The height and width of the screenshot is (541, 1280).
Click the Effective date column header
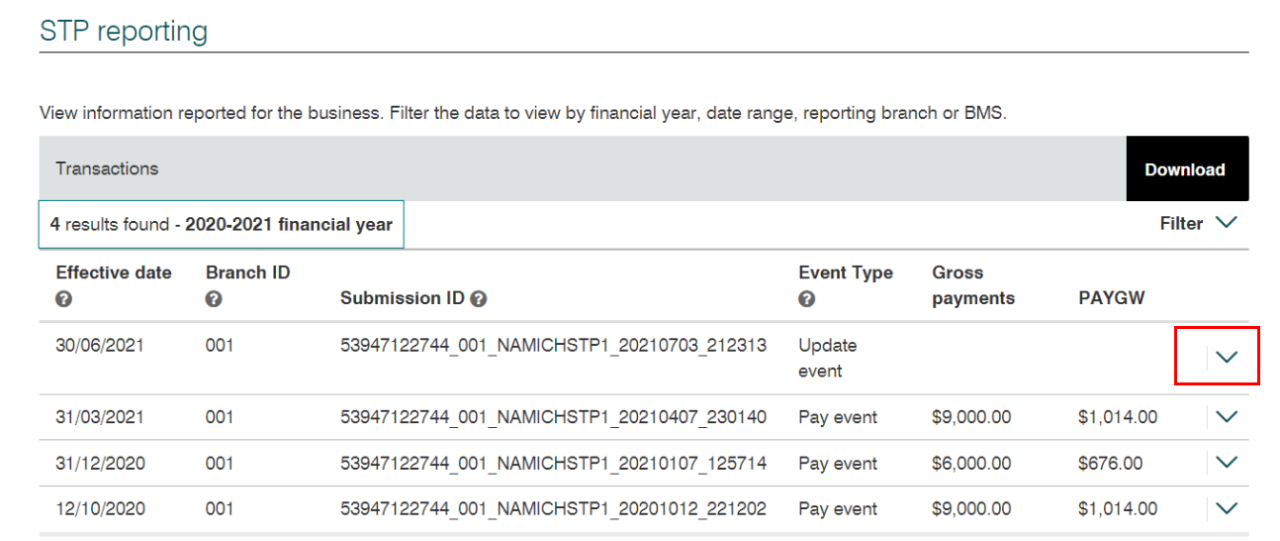[114, 272]
